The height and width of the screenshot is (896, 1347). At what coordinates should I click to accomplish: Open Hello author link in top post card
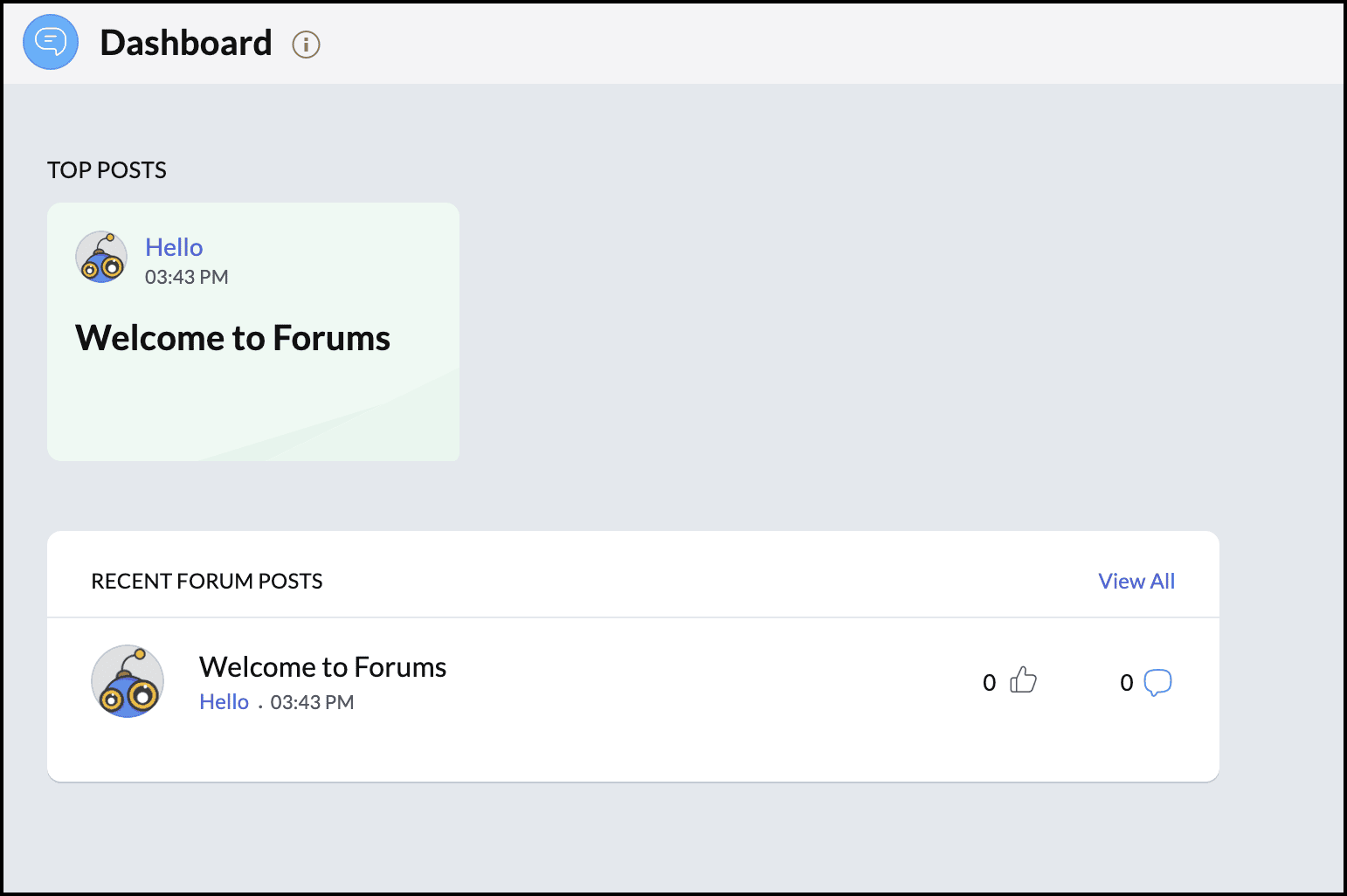174,247
